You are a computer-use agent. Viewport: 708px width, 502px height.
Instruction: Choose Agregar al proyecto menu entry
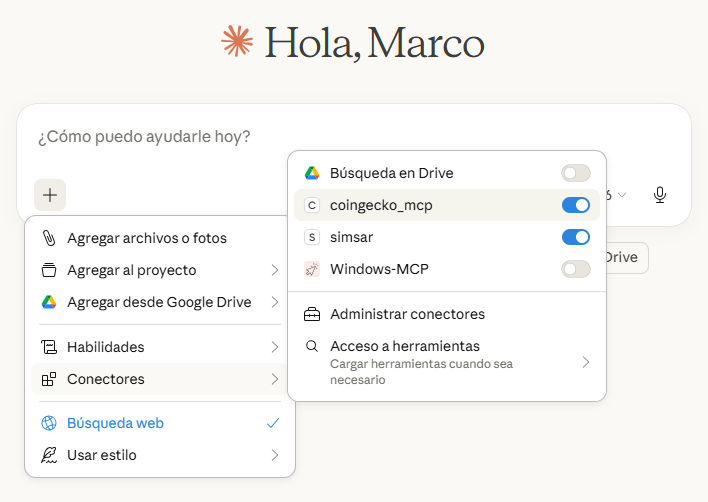pos(160,270)
